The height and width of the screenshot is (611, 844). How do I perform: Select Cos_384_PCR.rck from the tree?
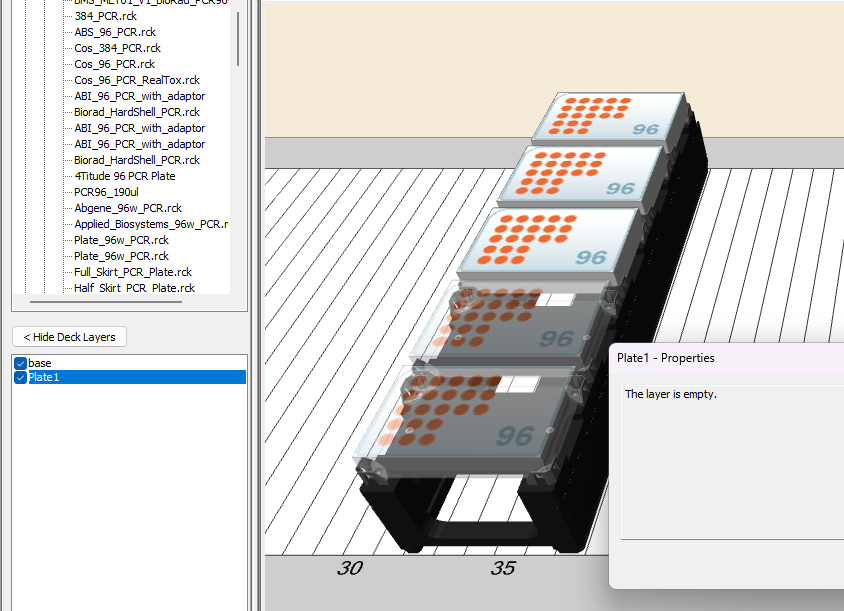coord(117,48)
